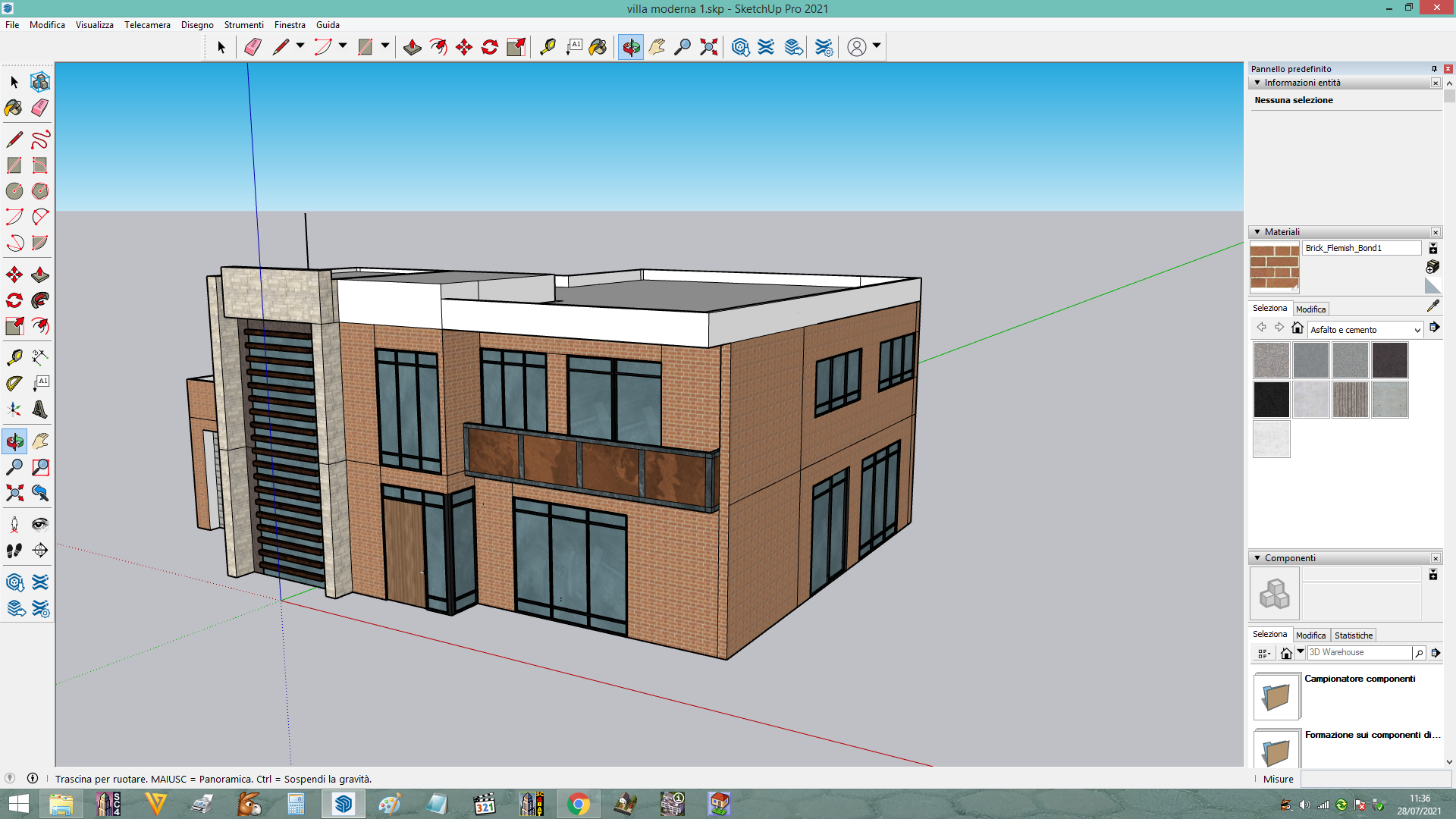
Task: Activate the Pan hand tool in left toolbar
Action: [x=40, y=441]
